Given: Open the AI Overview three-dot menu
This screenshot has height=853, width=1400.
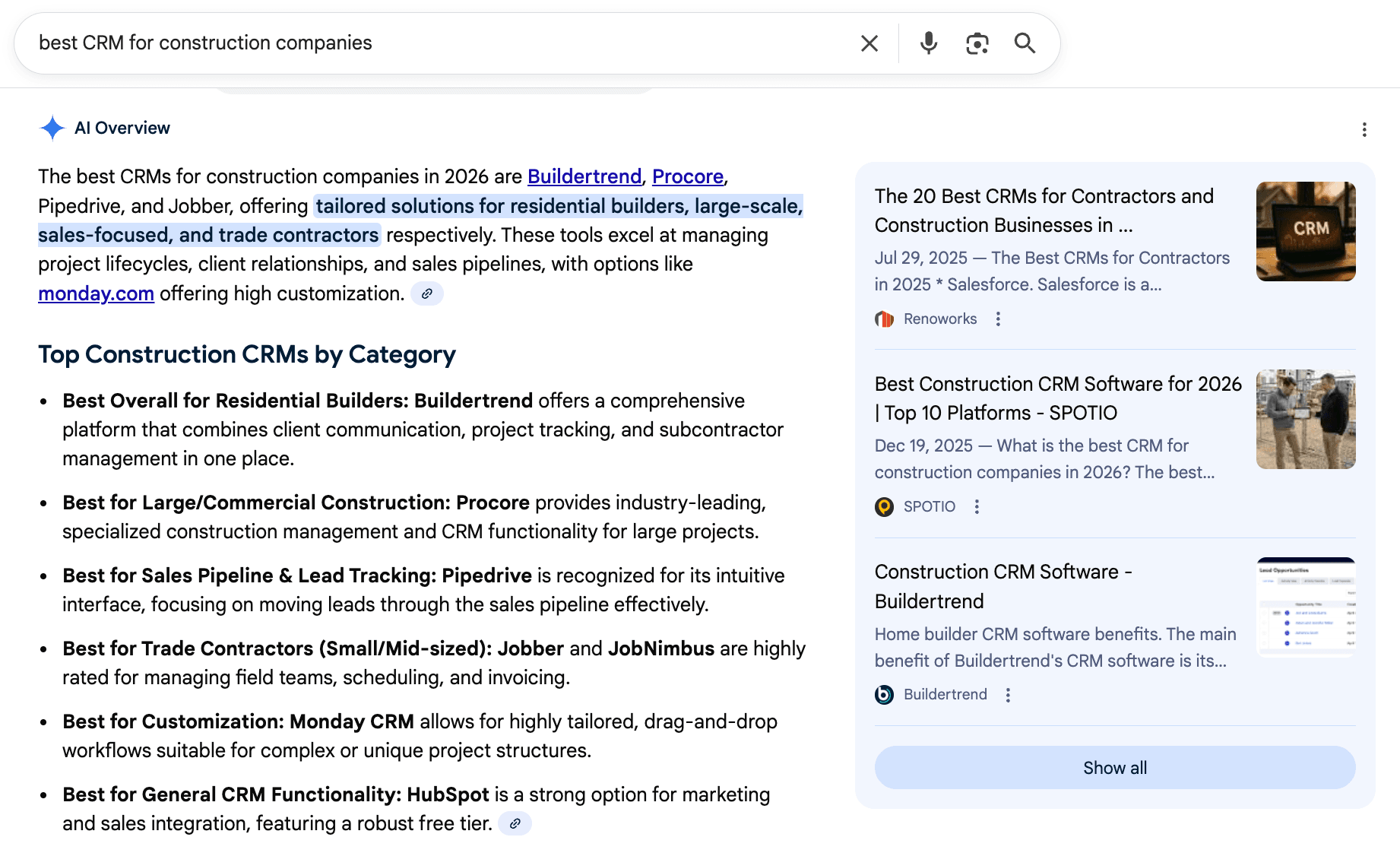Looking at the screenshot, I should [1364, 130].
